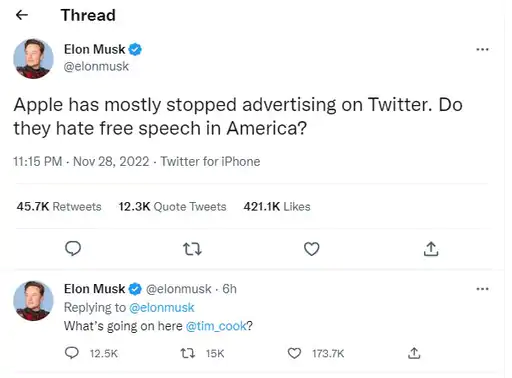Open the @elonmusk link after Replying to

point(162,307)
